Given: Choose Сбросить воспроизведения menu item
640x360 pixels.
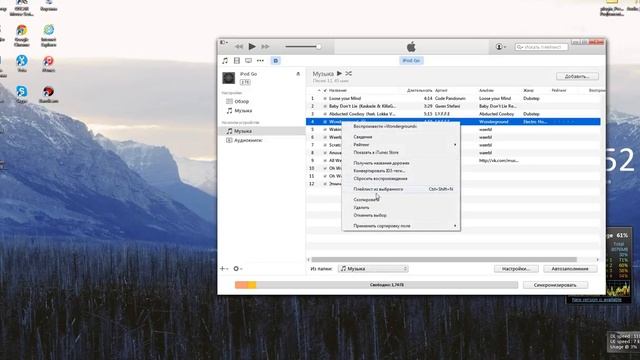Looking at the screenshot, I should point(380,178).
